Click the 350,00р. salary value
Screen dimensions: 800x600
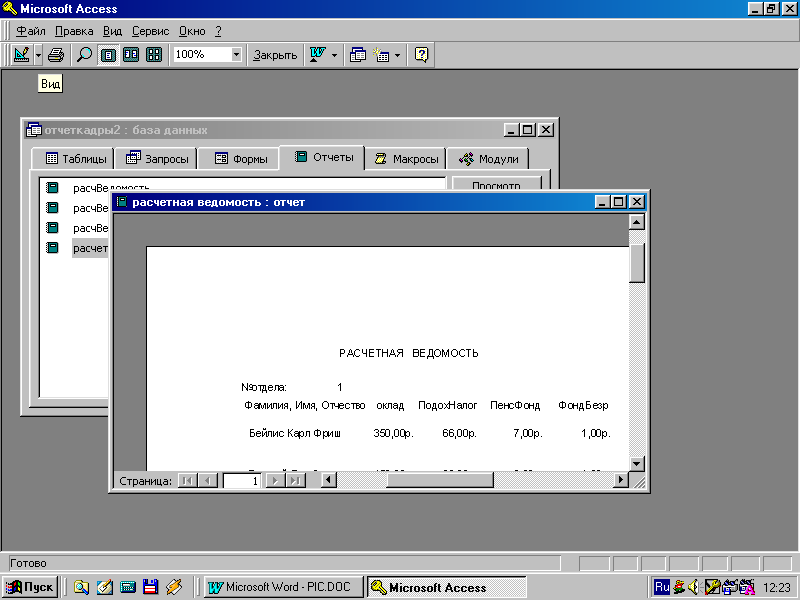tap(393, 433)
